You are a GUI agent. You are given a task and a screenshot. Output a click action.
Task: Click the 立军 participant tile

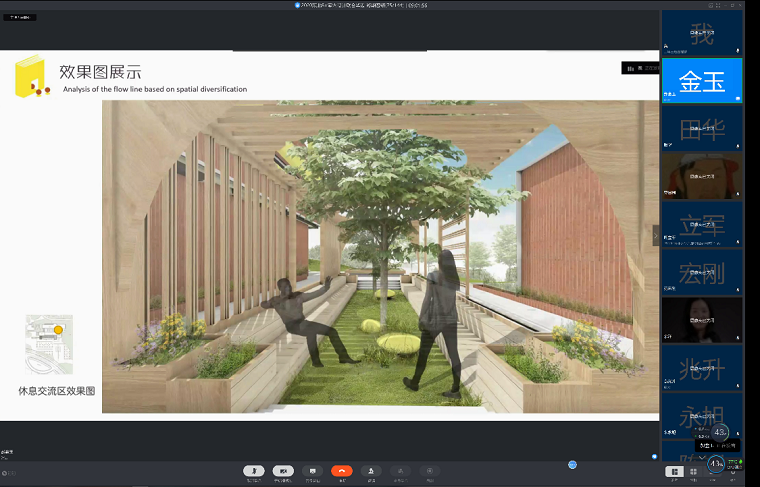tap(701, 224)
